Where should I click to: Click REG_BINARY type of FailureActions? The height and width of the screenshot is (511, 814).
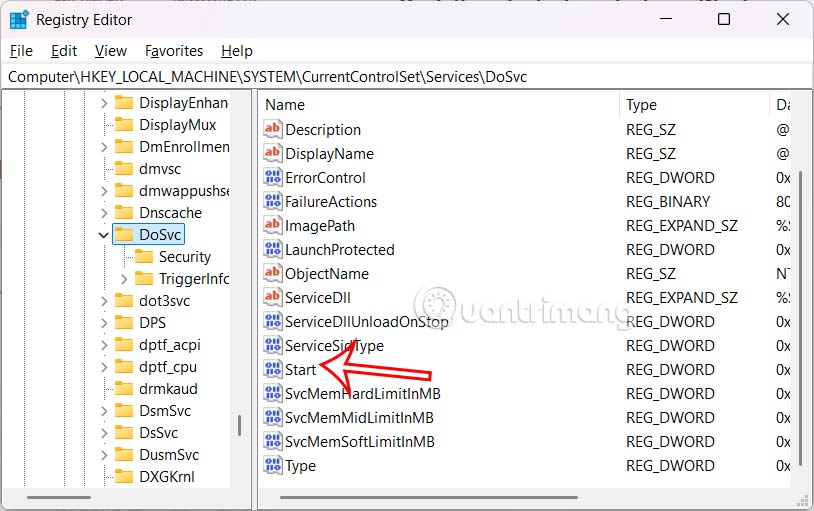668,201
